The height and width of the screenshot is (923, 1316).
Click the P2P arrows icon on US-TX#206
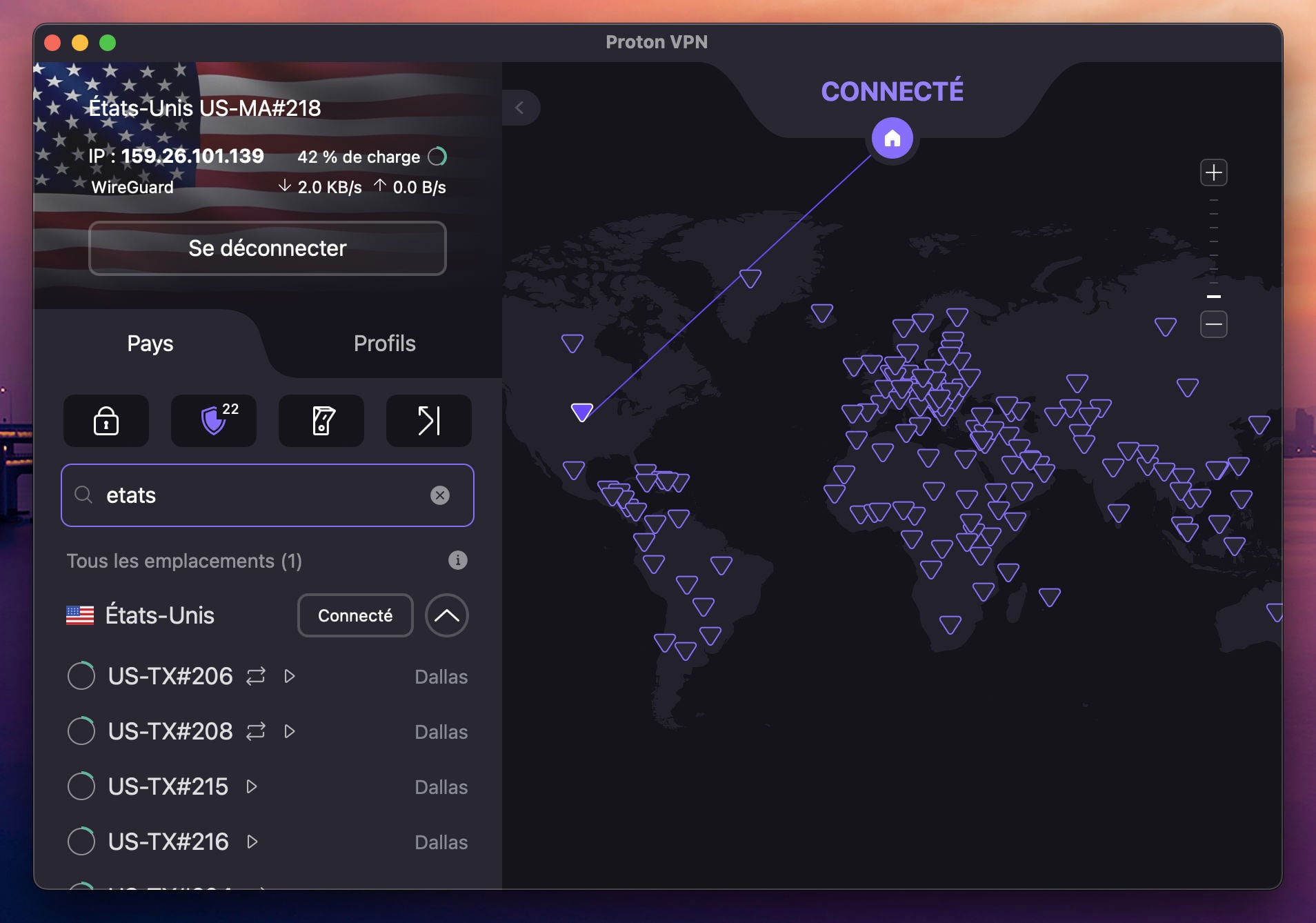pos(256,676)
